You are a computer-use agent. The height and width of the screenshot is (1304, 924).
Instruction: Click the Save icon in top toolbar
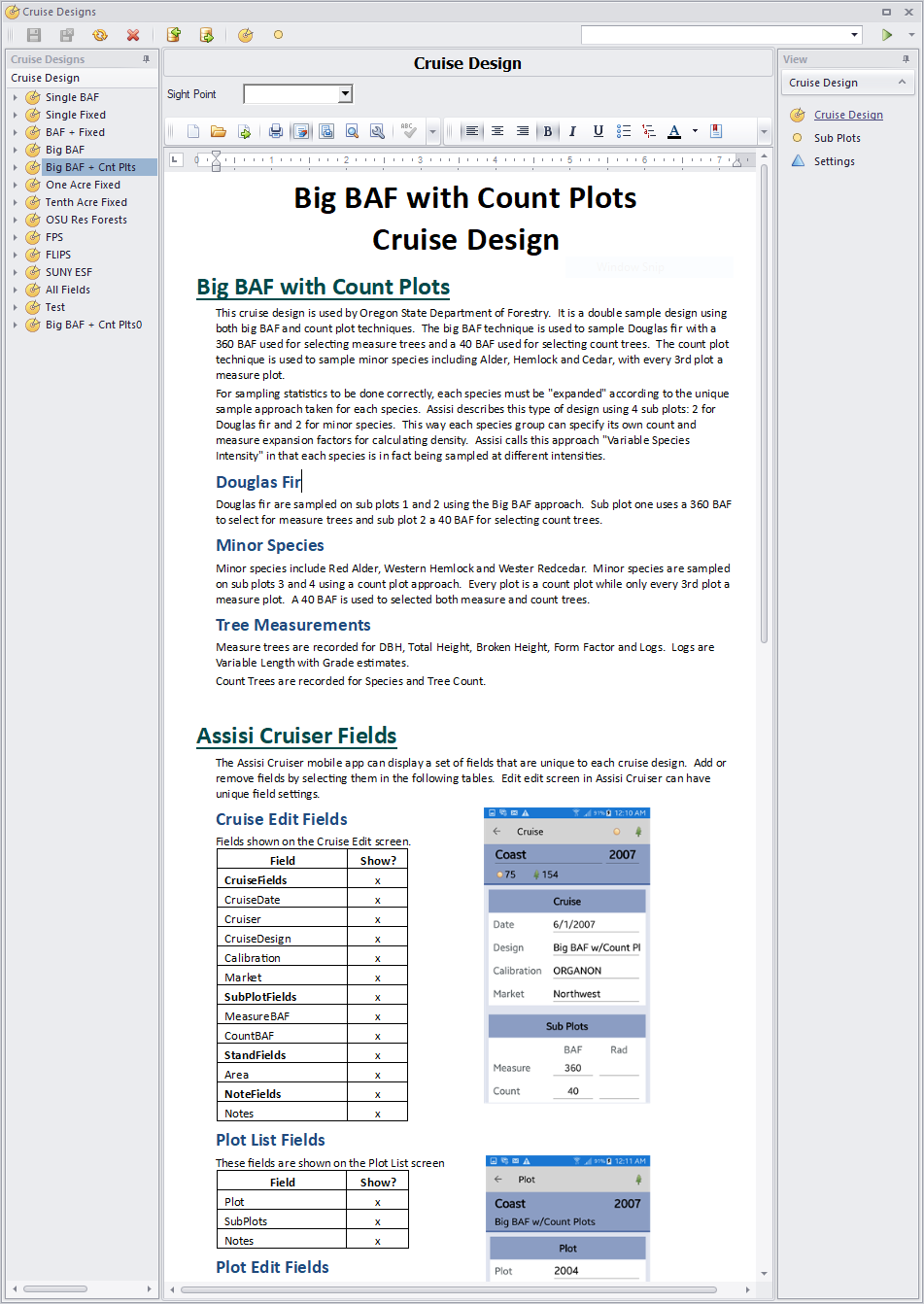pyautogui.click(x=34, y=35)
